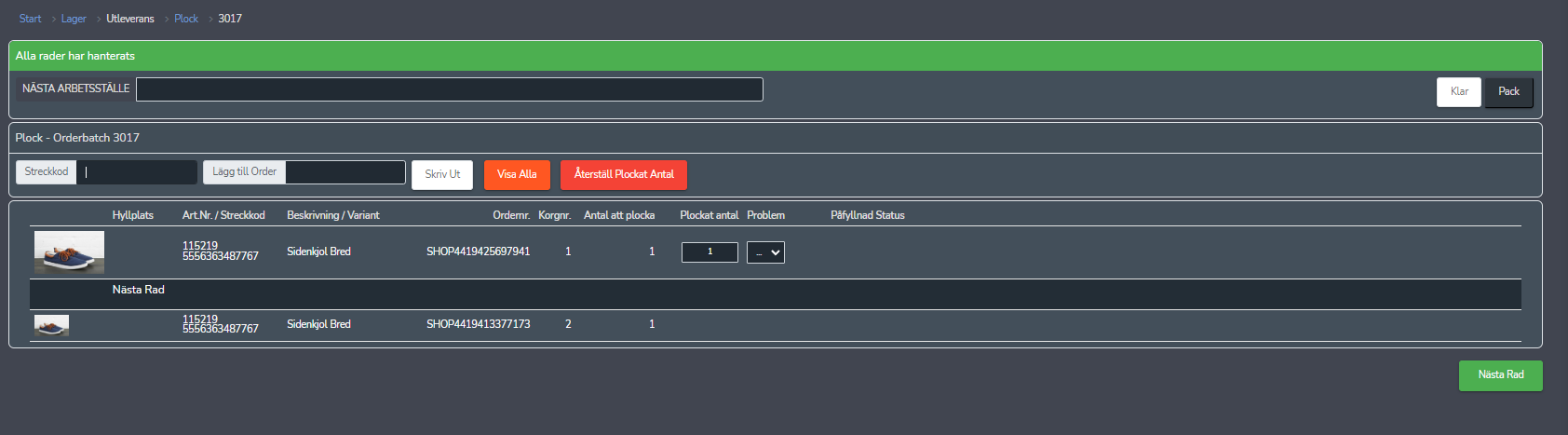Focus the Lägg till Order input field
Viewport: 1568px width, 435px height.
[345, 172]
